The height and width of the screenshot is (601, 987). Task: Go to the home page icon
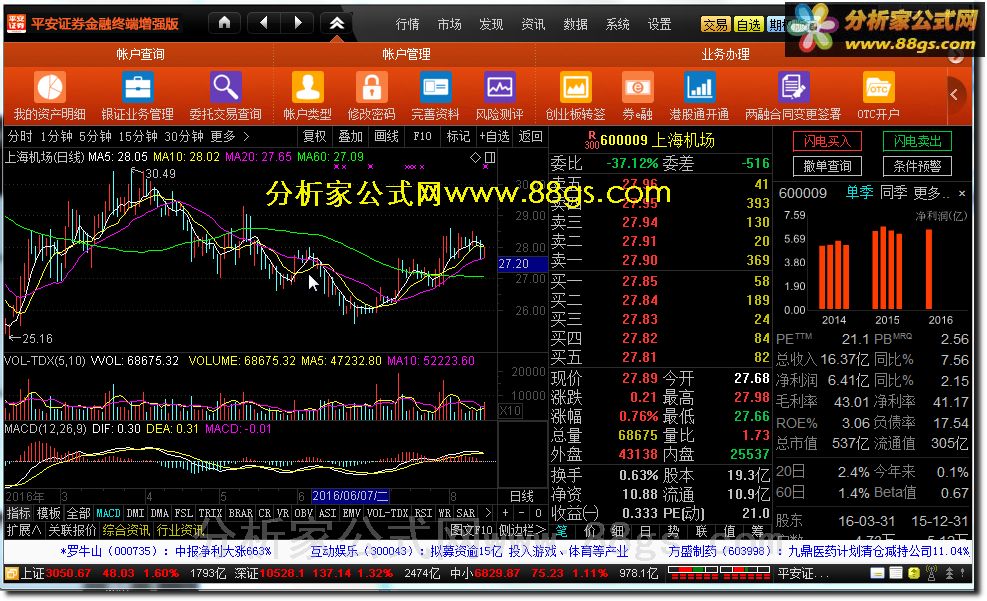click(224, 23)
